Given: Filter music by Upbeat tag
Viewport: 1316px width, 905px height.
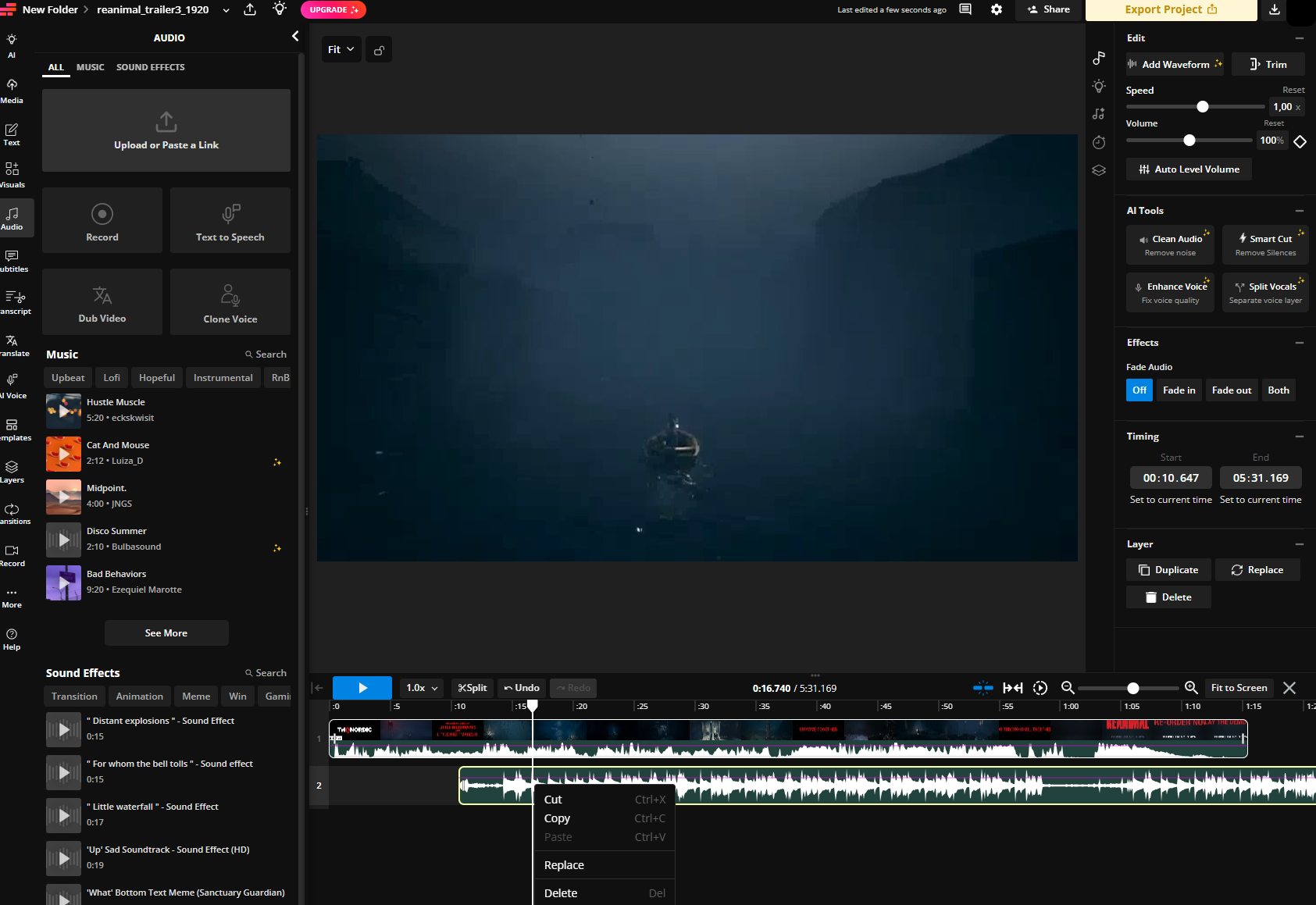Looking at the screenshot, I should (68, 378).
